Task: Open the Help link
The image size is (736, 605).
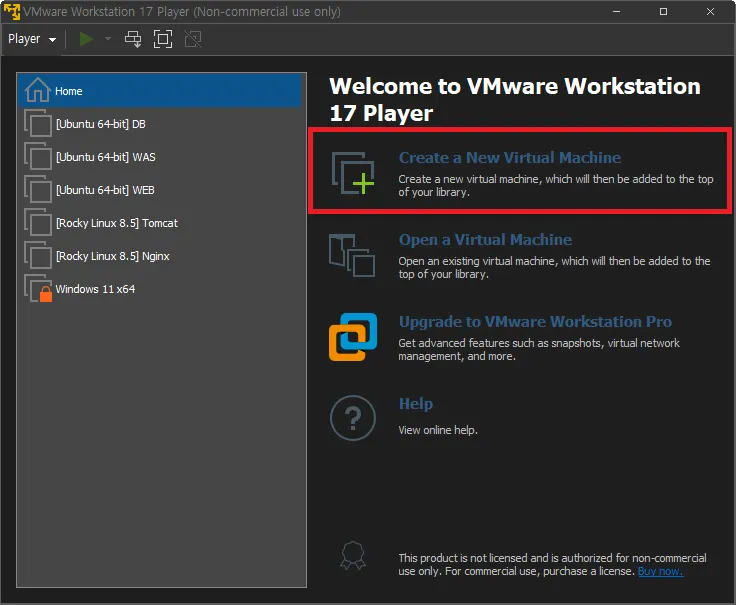Action: (416, 404)
